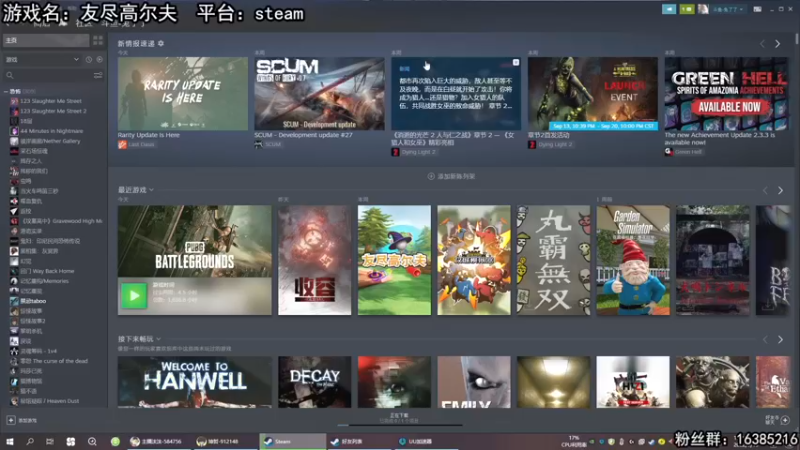This screenshot has width=800, height=450.
Task: Show previous recent games with left arrow
Action: tap(765, 190)
